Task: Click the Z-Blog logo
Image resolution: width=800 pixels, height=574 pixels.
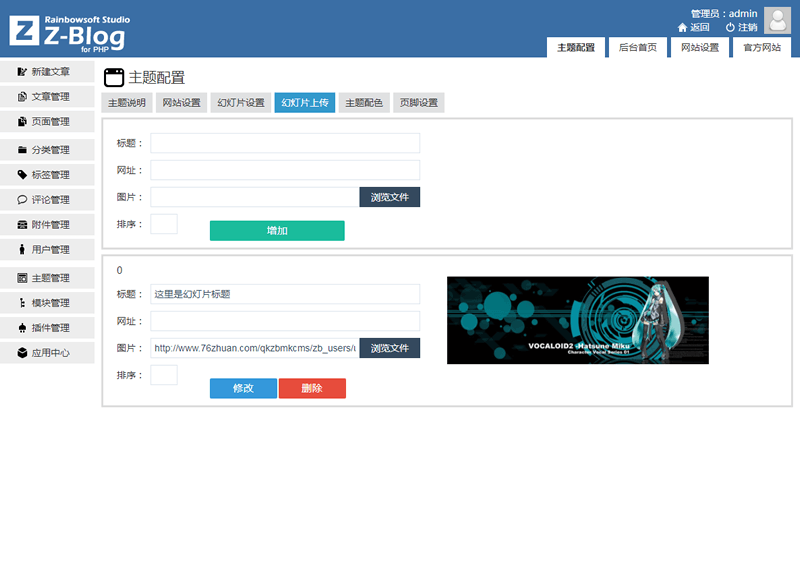Action: pyautogui.click(x=69, y=33)
